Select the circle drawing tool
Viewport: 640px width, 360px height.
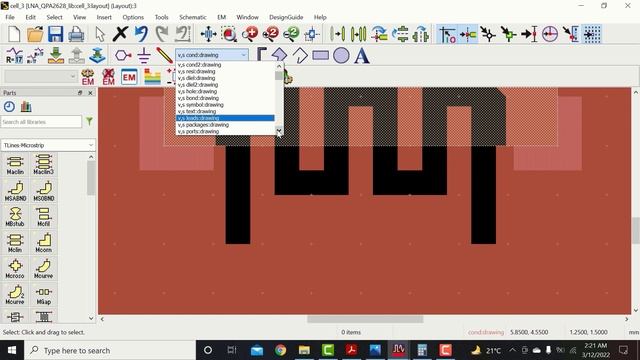click(x=341, y=55)
